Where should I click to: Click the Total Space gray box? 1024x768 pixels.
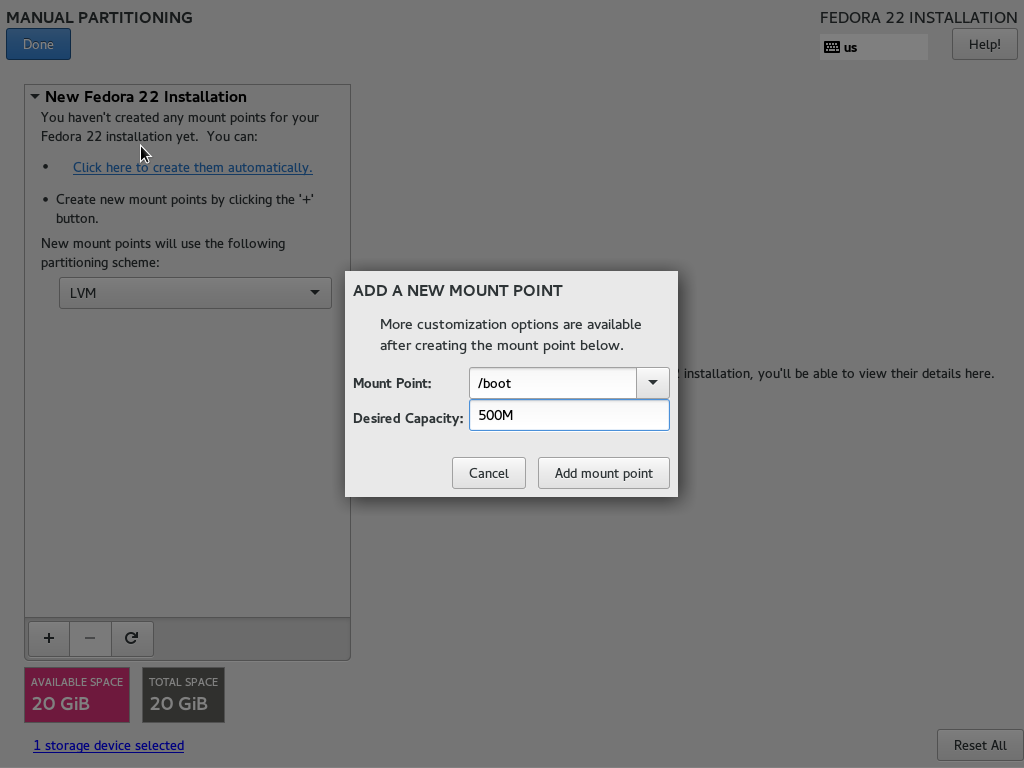coord(183,694)
